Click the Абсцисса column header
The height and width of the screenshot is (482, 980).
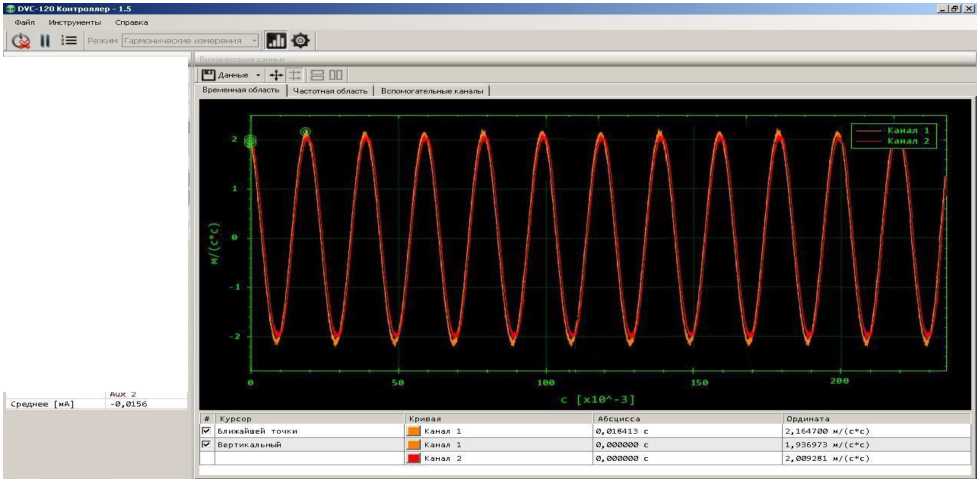coord(686,418)
